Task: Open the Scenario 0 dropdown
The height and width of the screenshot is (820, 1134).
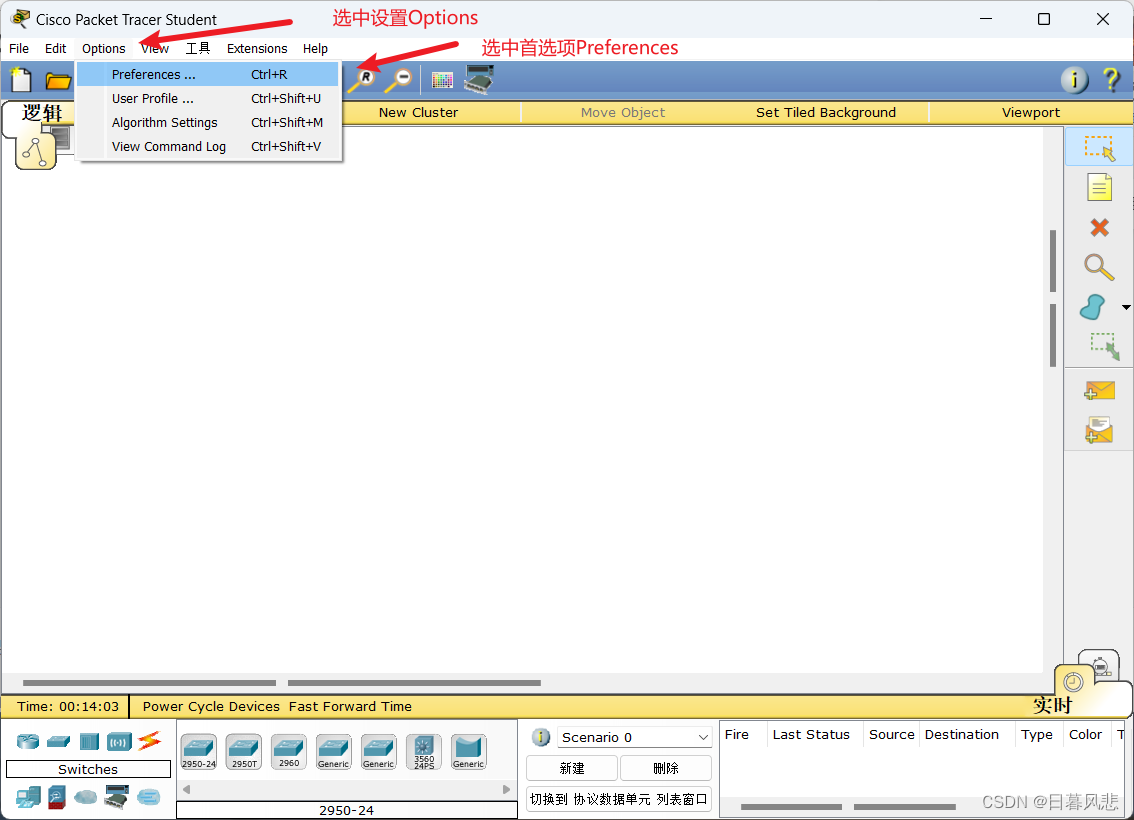Action: pos(634,737)
